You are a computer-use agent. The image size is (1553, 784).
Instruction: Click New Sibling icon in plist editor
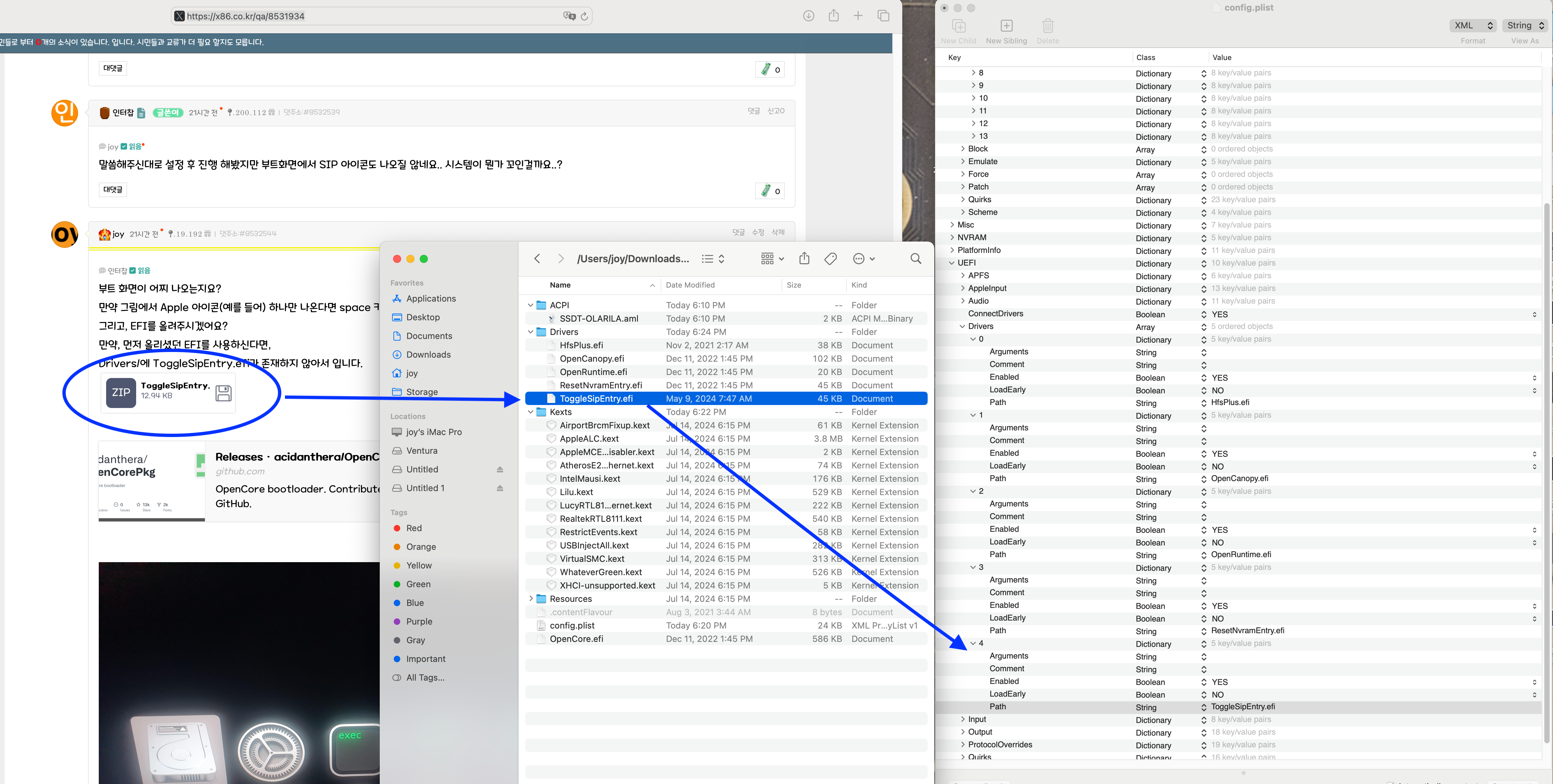[1006, 26]
